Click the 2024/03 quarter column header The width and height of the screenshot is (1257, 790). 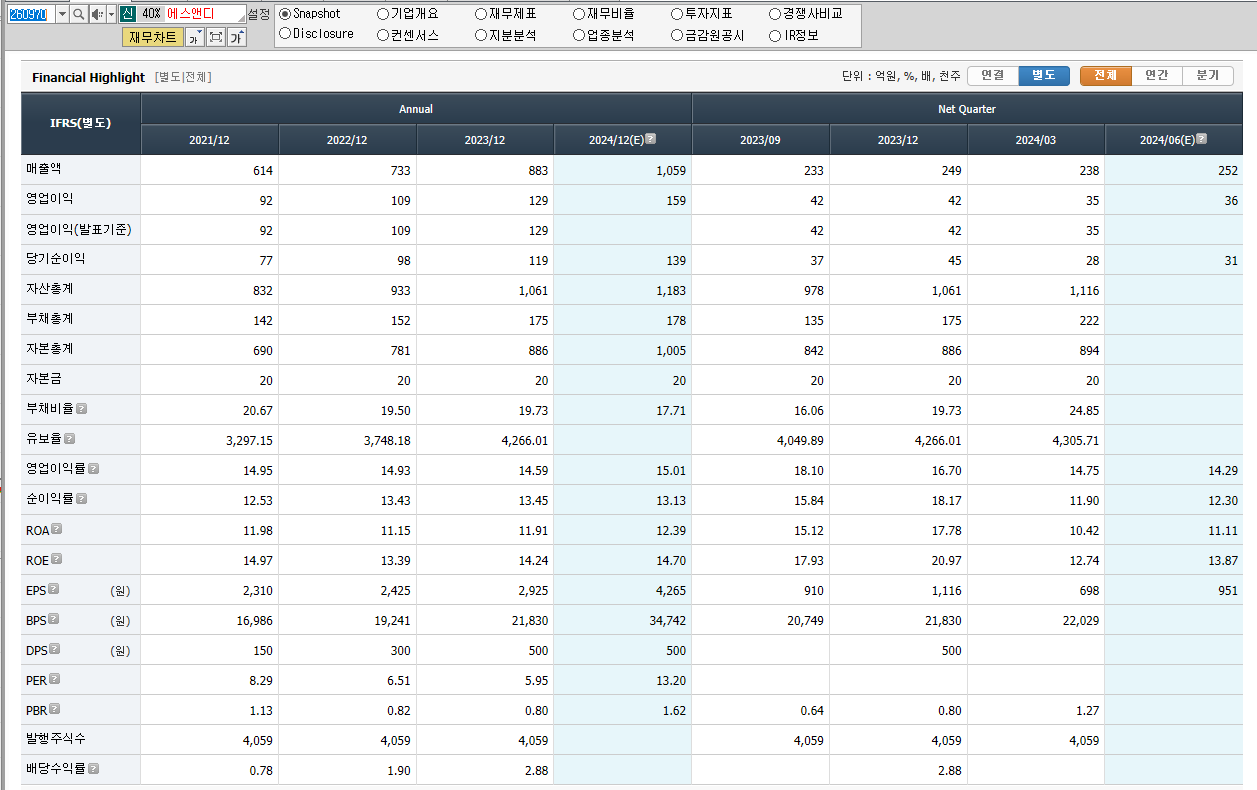[1036, 140]
